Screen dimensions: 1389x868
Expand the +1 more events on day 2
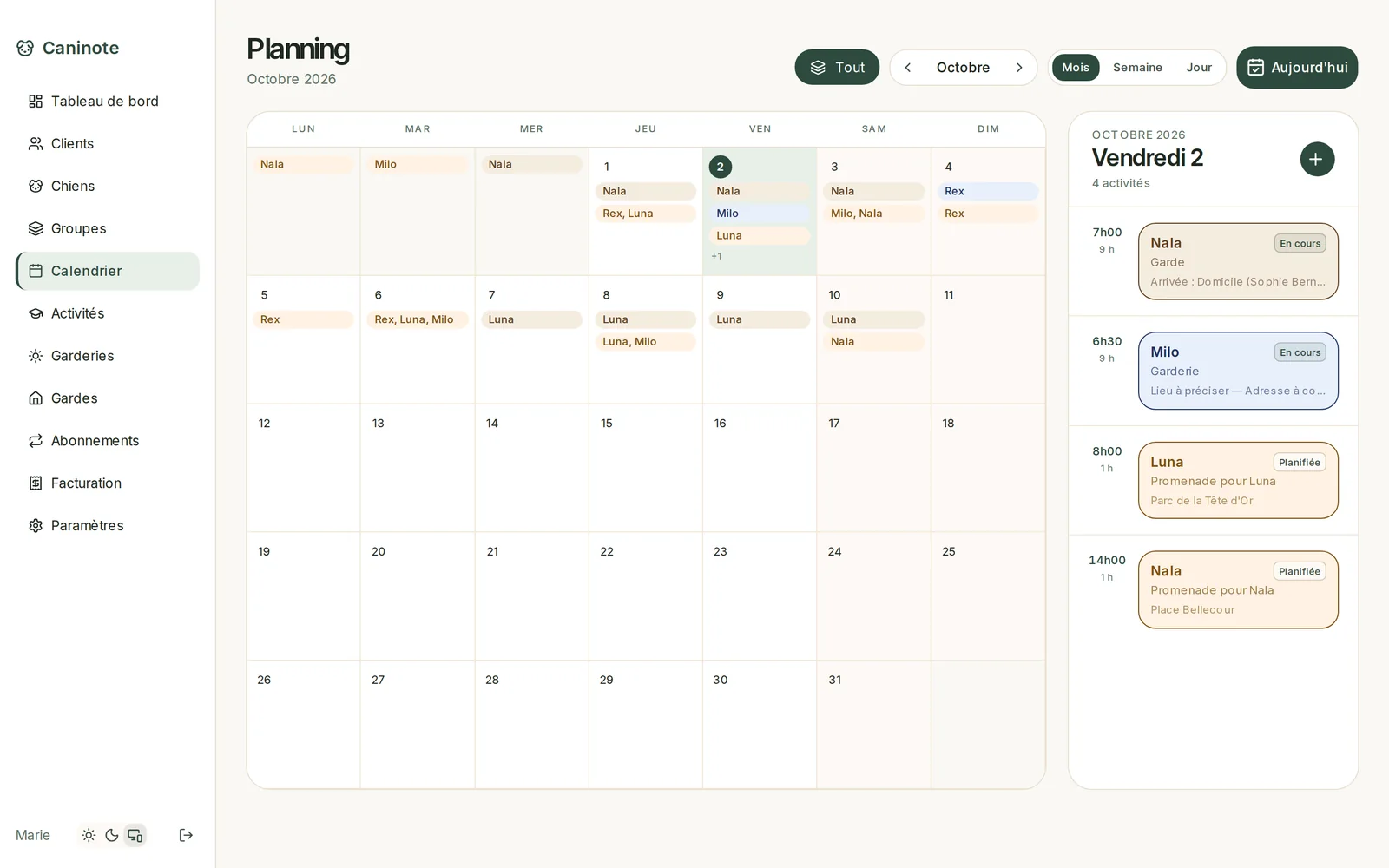tap(716, 256)
